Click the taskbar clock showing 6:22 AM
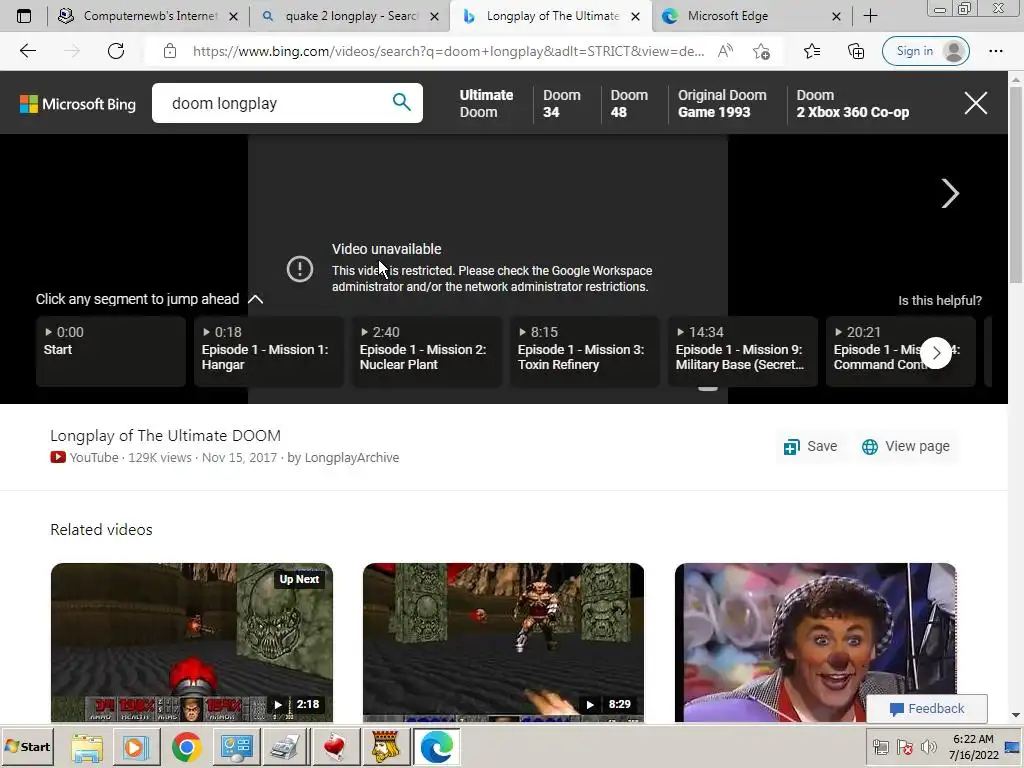The image size is (1024, 768). pyautogui.click(x=973, y=747)
